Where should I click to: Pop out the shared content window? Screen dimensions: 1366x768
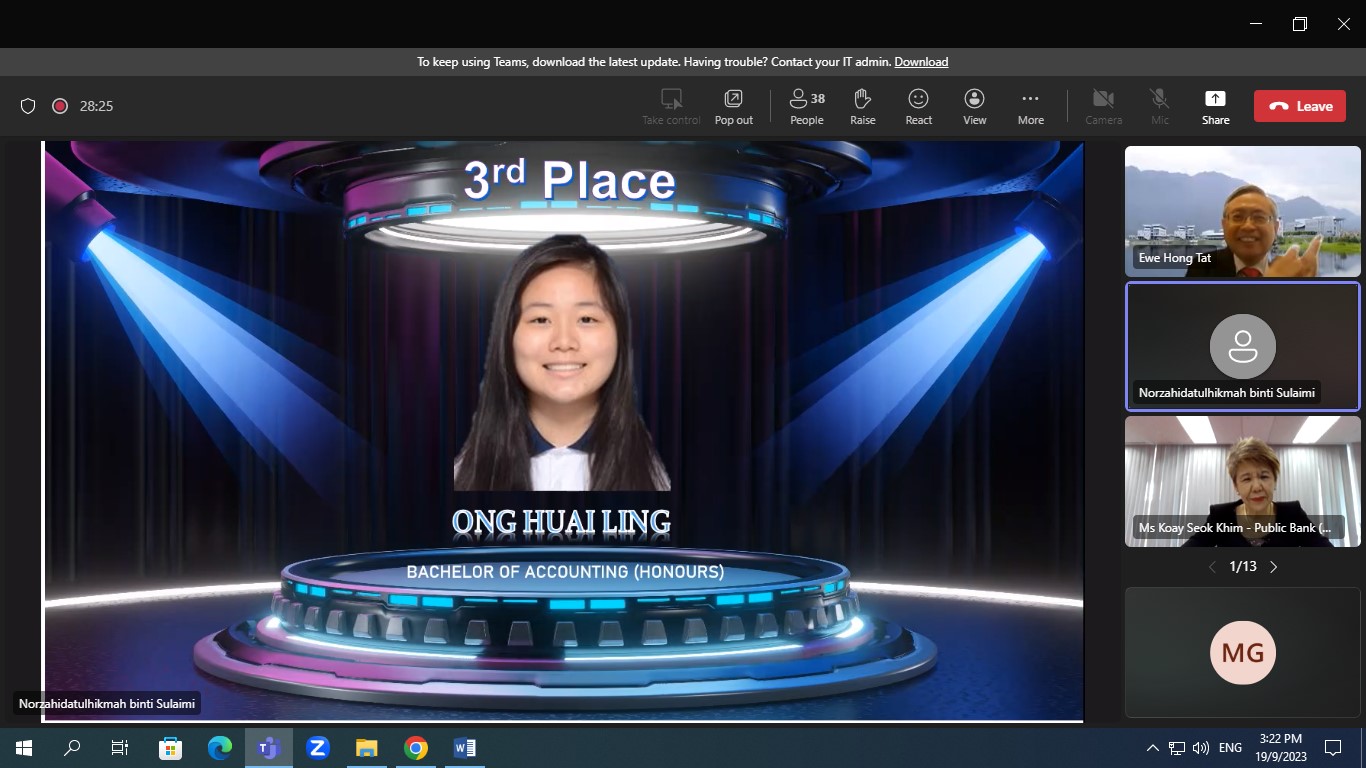click(x=733, y=107)
